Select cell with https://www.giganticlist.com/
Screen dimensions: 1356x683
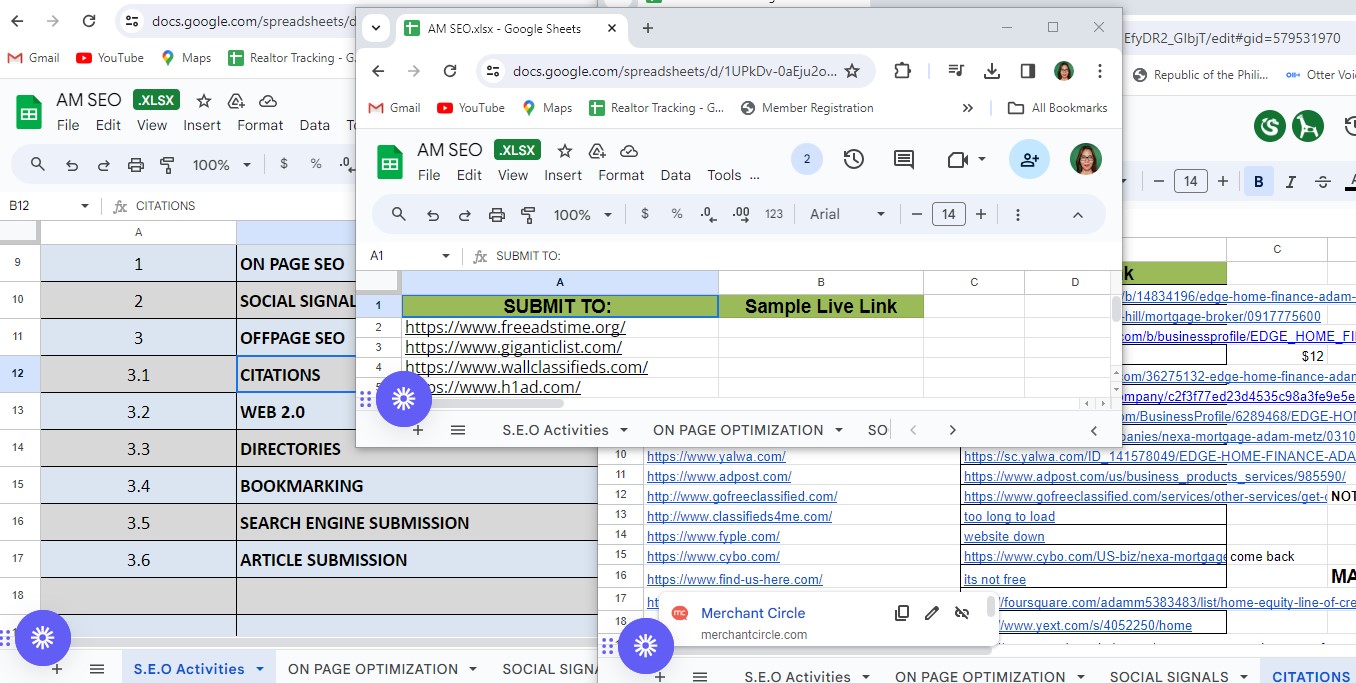560,347
